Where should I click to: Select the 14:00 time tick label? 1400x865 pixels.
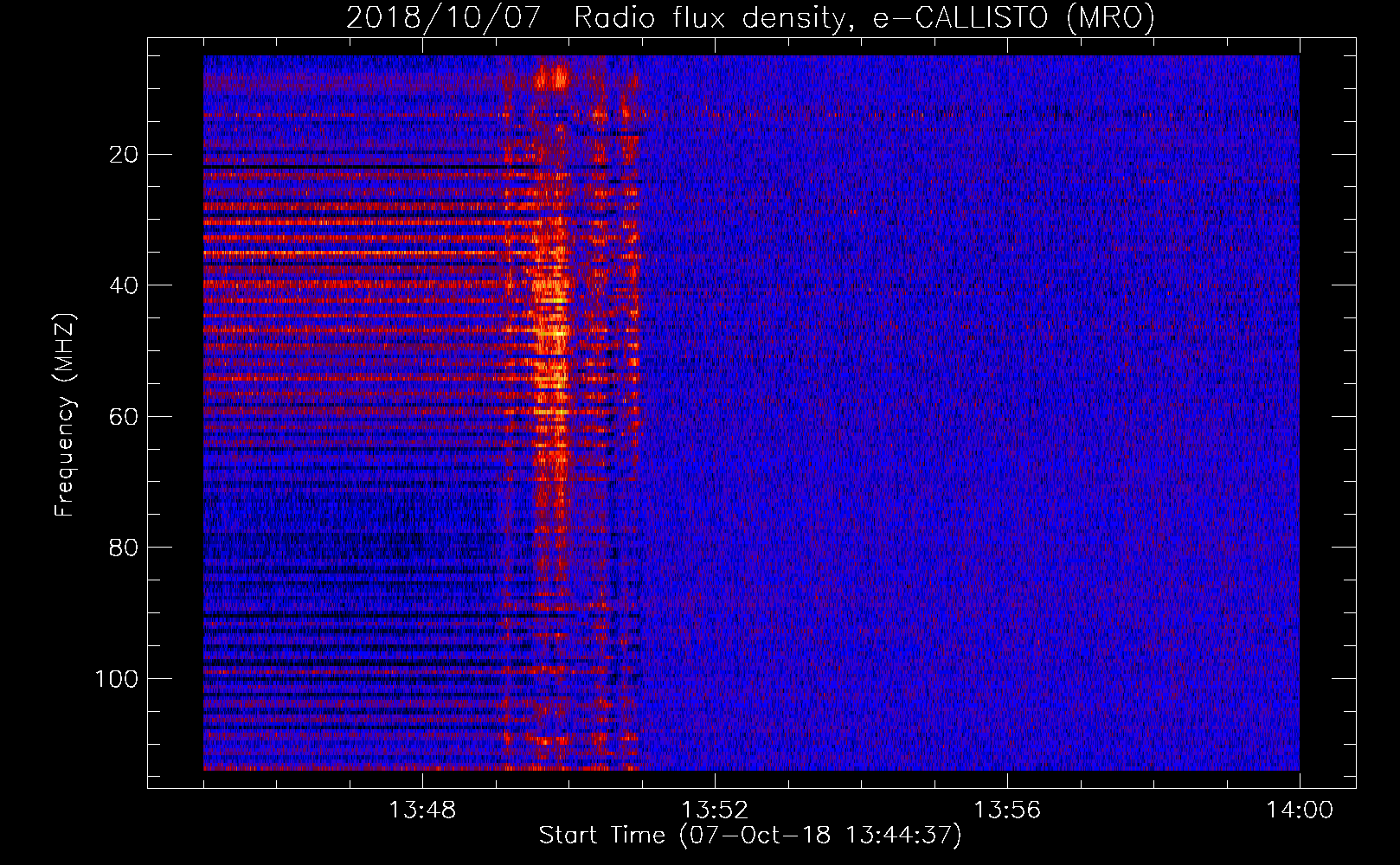[x=1300, y=811]
